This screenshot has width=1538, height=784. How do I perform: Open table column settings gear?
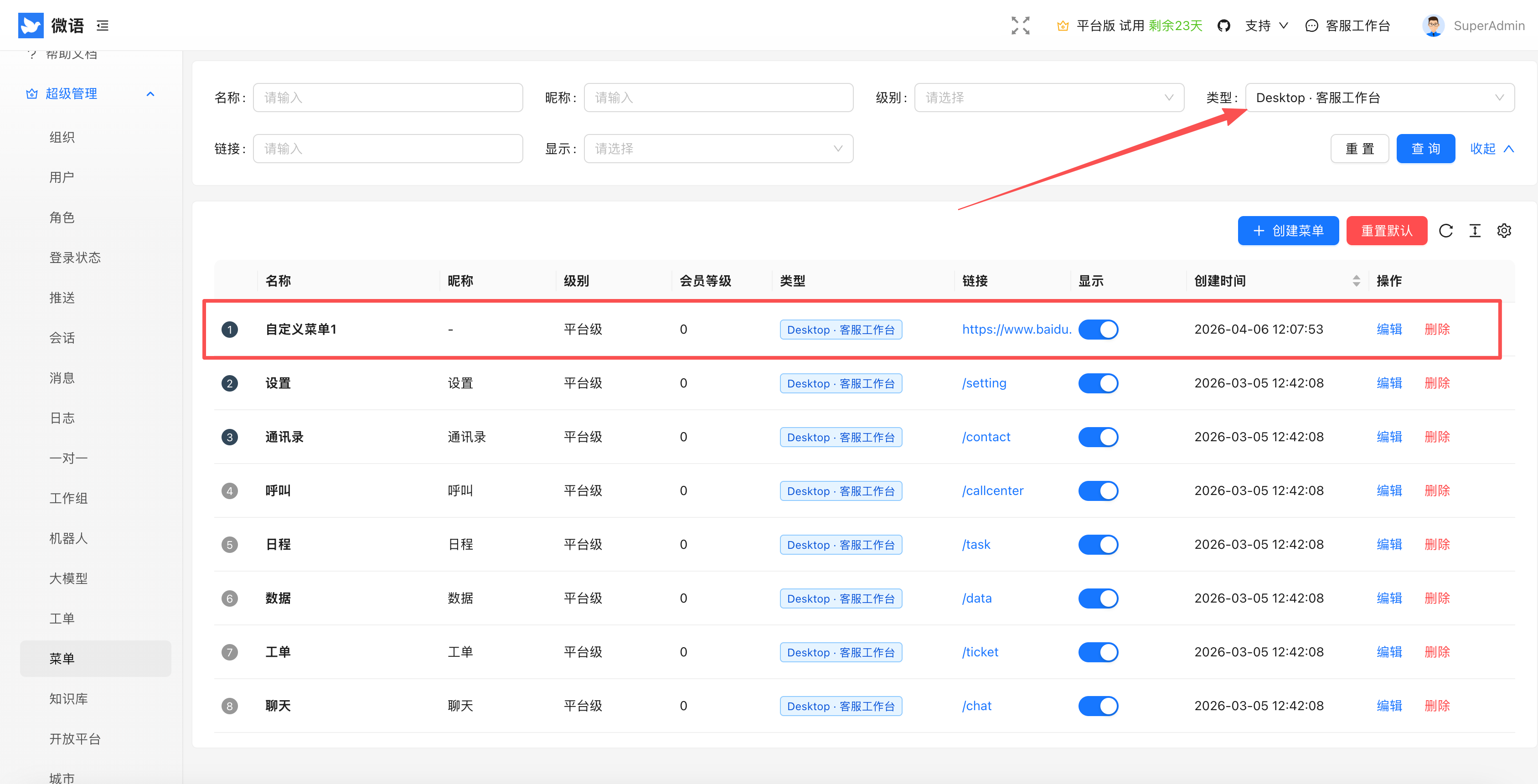point(1504,231)
